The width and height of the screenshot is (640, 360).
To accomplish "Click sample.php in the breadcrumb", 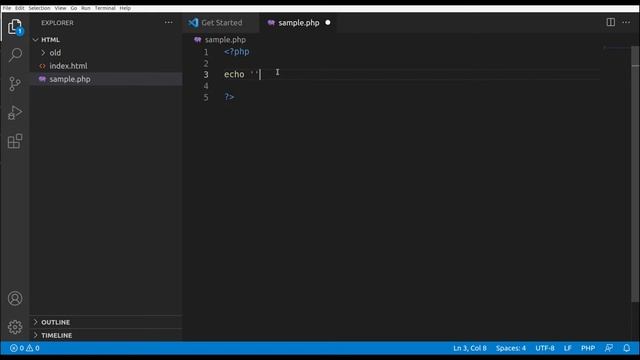I will (225, 40).
